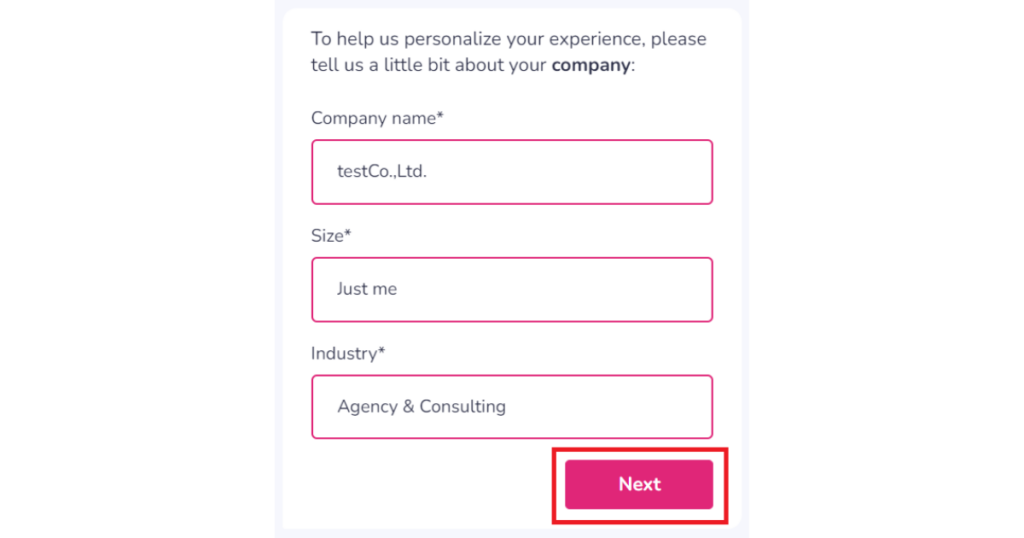Open the Size dropdown

(x=511, y=290)
